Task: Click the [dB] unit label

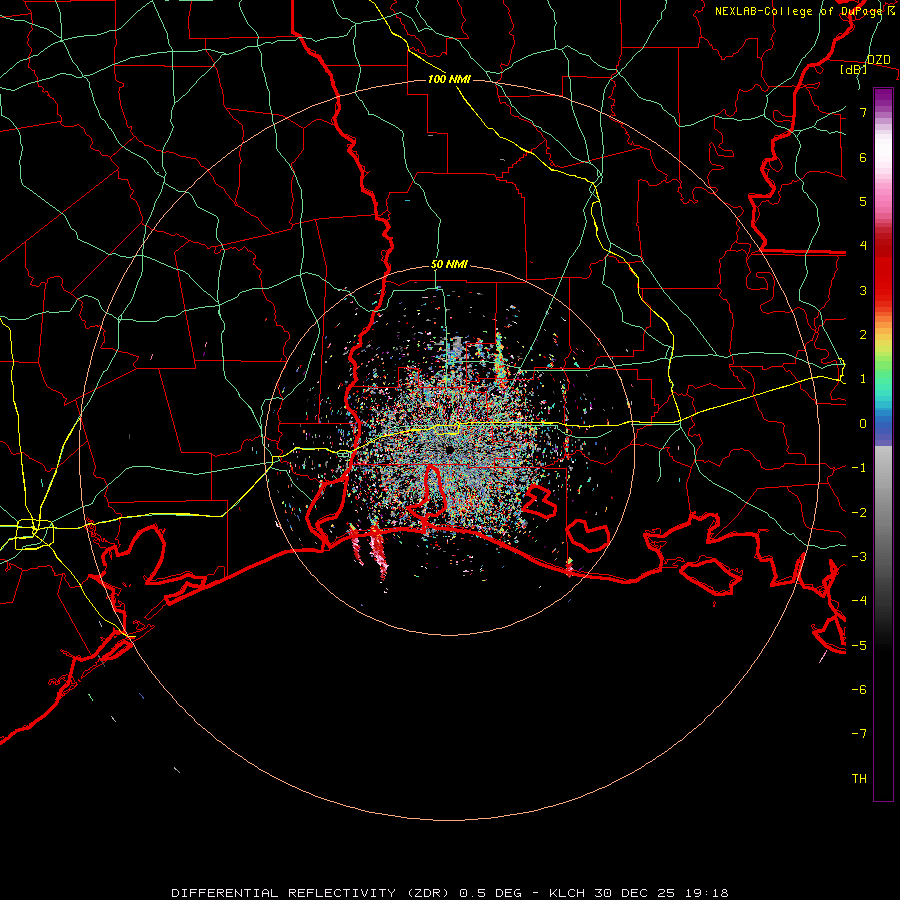Action: click(854, 69)
